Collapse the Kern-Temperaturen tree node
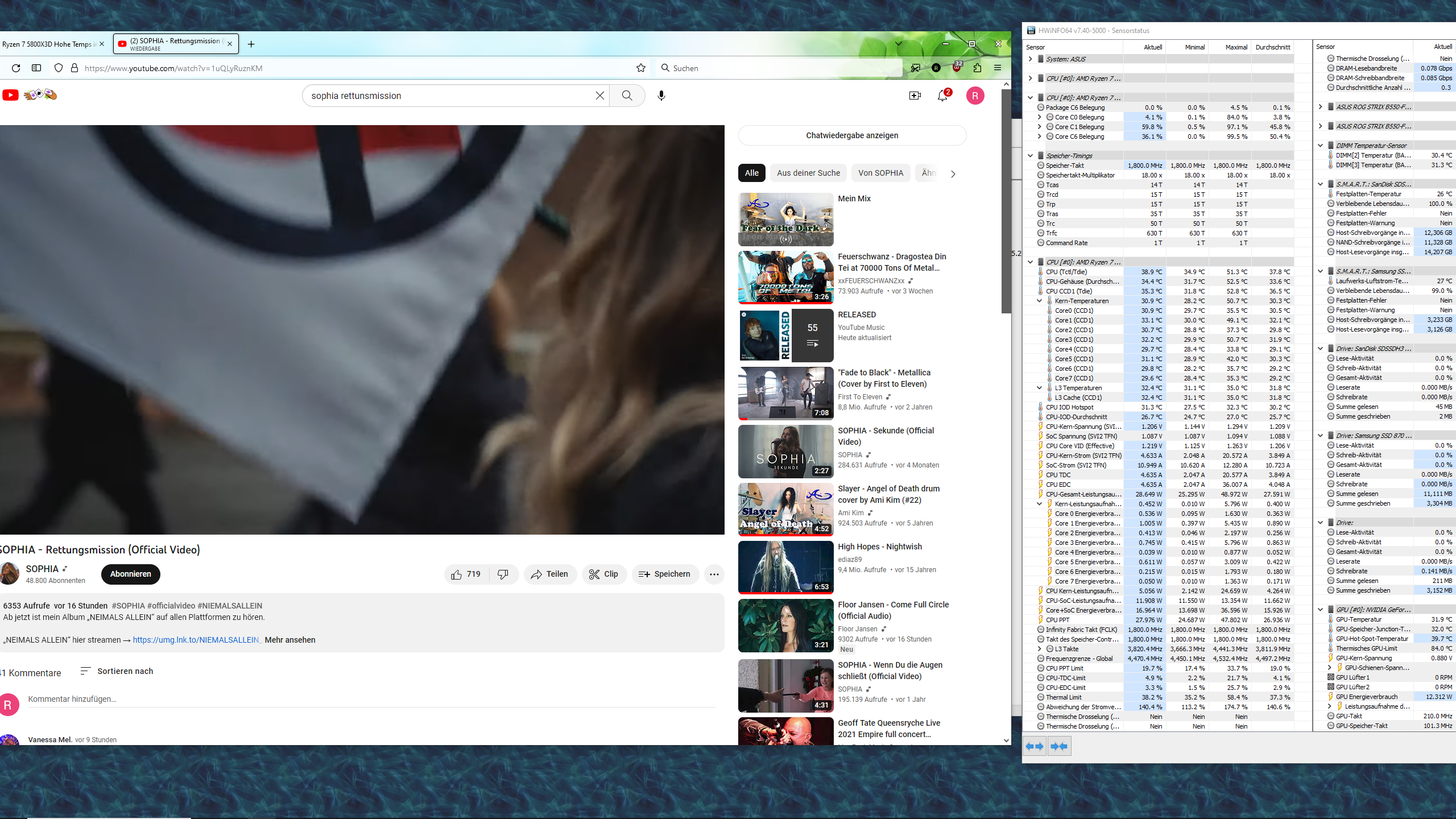The image size is (1456, 819). point(1039,301)
